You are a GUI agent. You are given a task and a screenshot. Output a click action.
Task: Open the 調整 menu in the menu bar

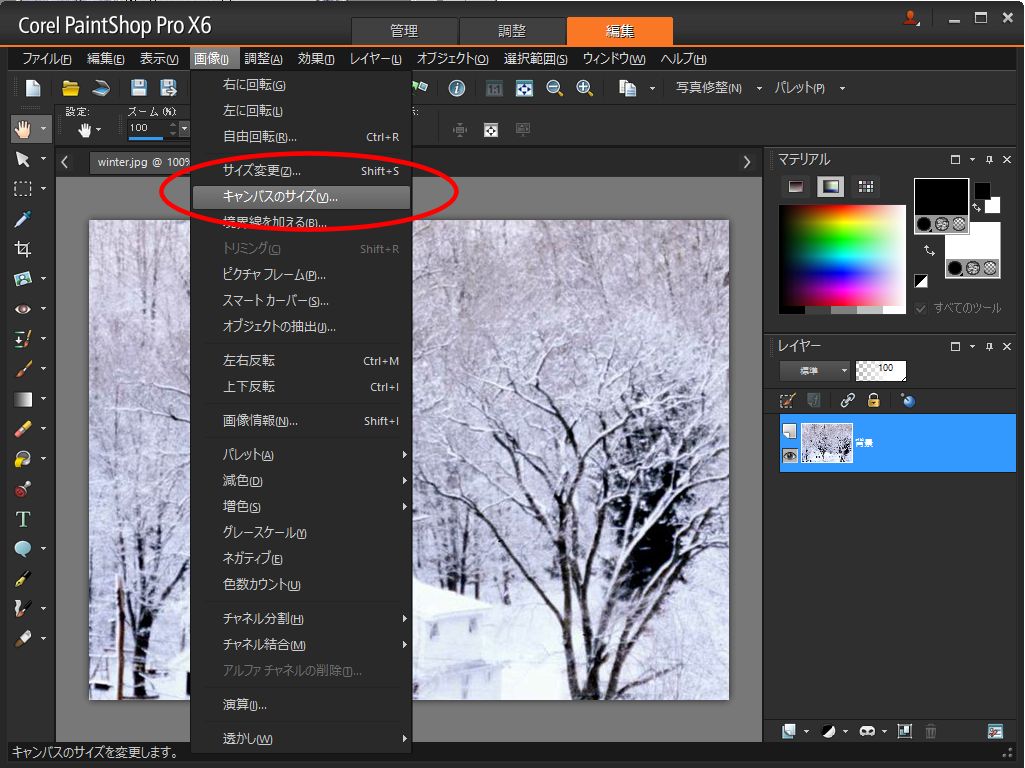[x=263, y=59]
